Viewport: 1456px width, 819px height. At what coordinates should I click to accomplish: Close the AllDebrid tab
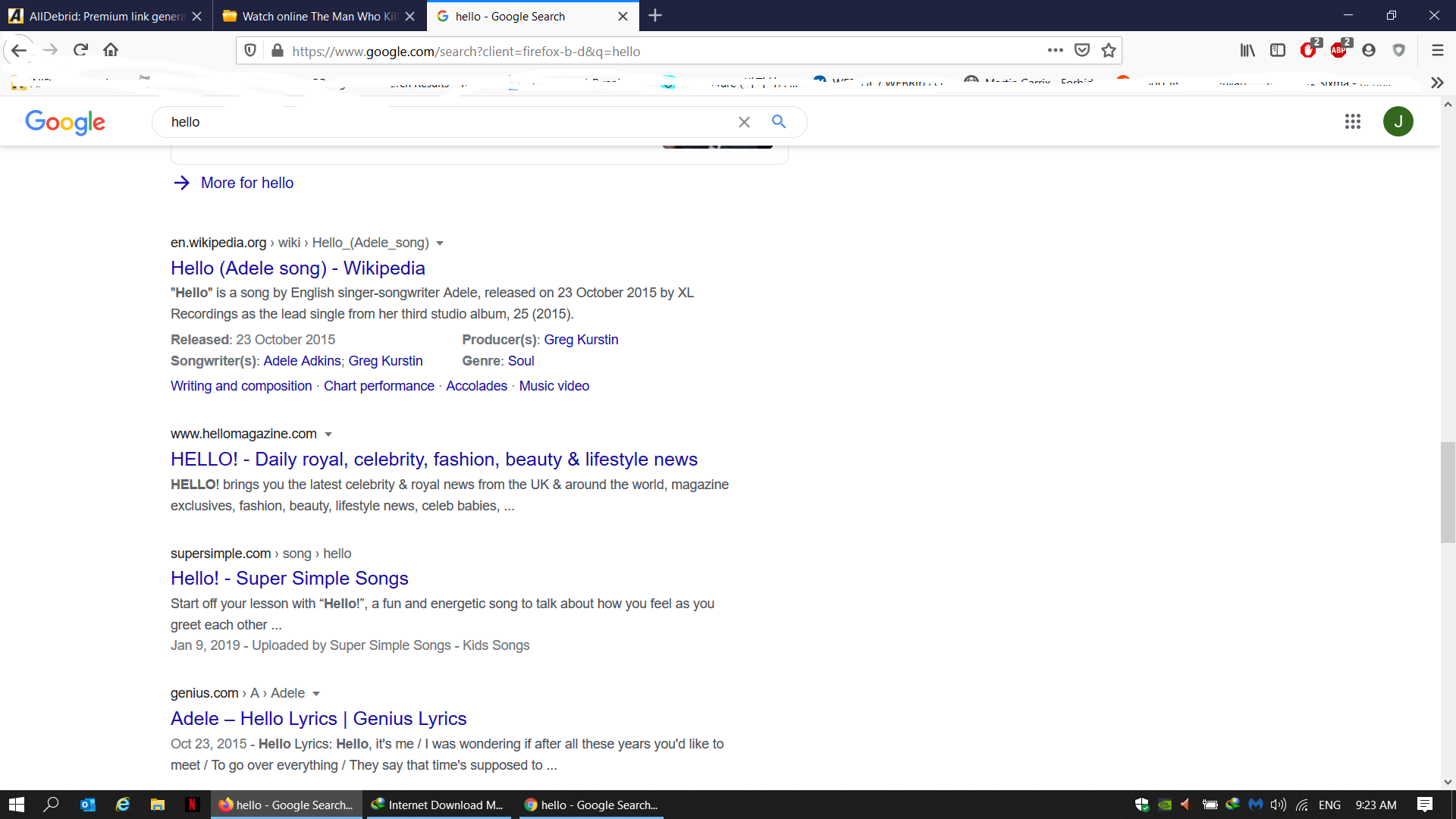[x=196, y=16]
